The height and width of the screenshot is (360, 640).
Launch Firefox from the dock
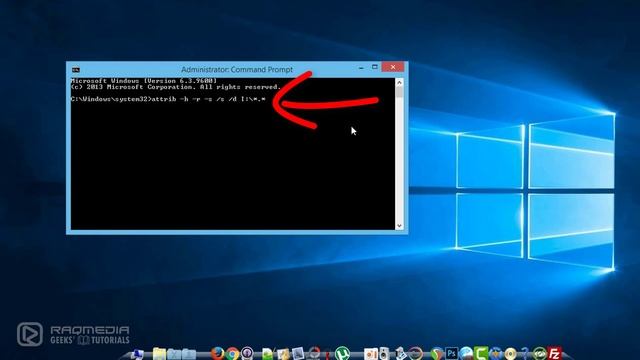pos(217,353)
